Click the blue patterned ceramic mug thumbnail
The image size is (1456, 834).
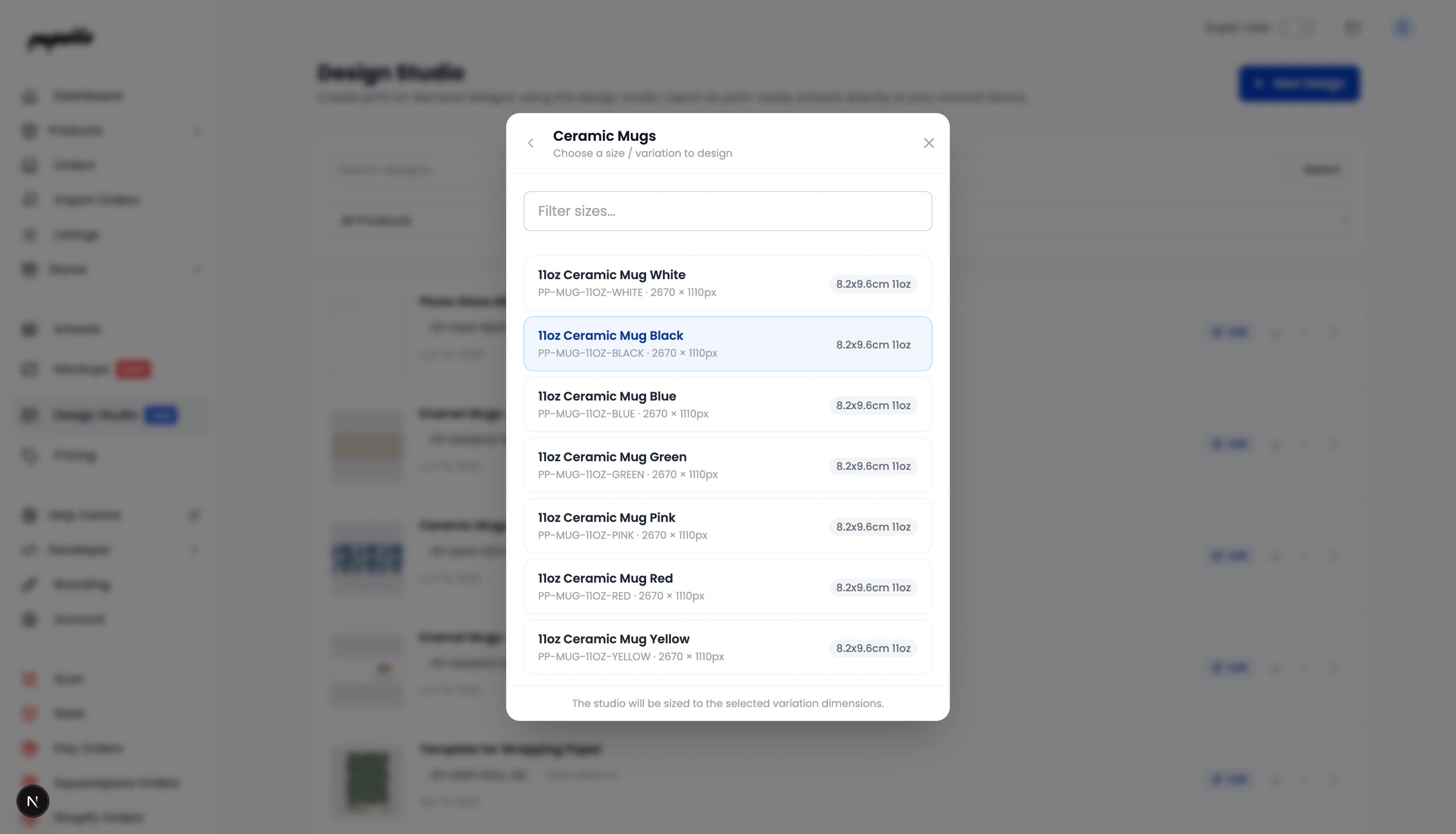point(367,558)
